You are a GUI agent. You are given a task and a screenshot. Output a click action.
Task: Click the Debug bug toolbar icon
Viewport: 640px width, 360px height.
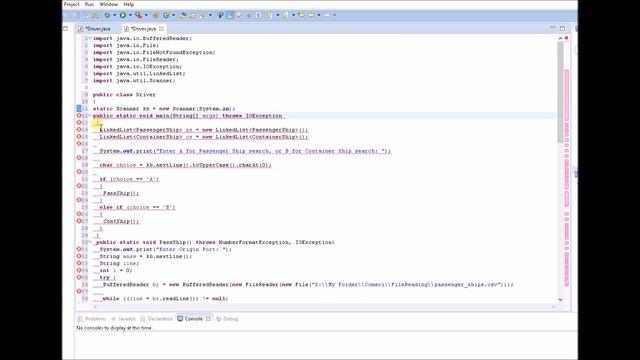[107, 15]
